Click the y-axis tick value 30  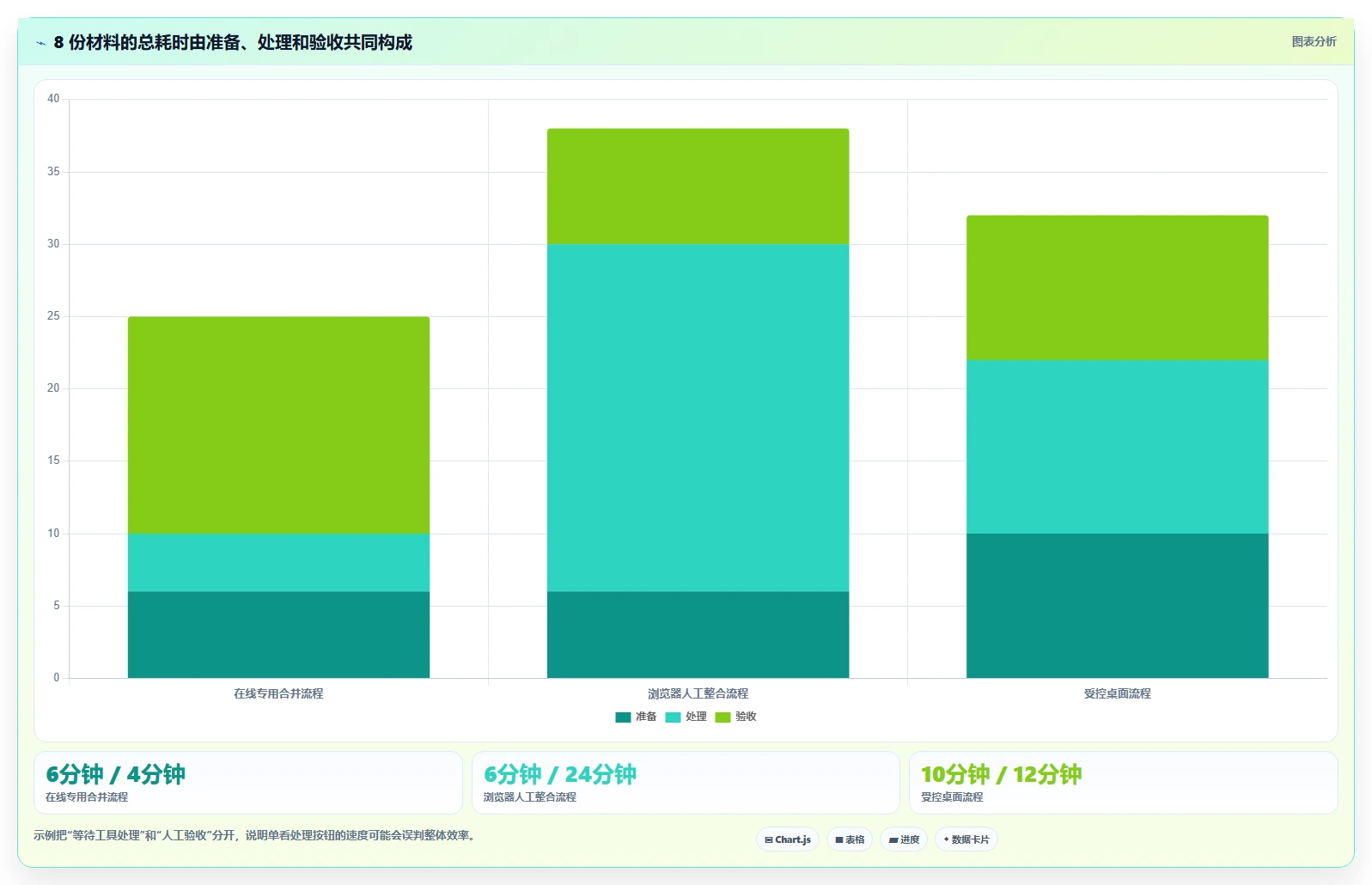[53, 244]
